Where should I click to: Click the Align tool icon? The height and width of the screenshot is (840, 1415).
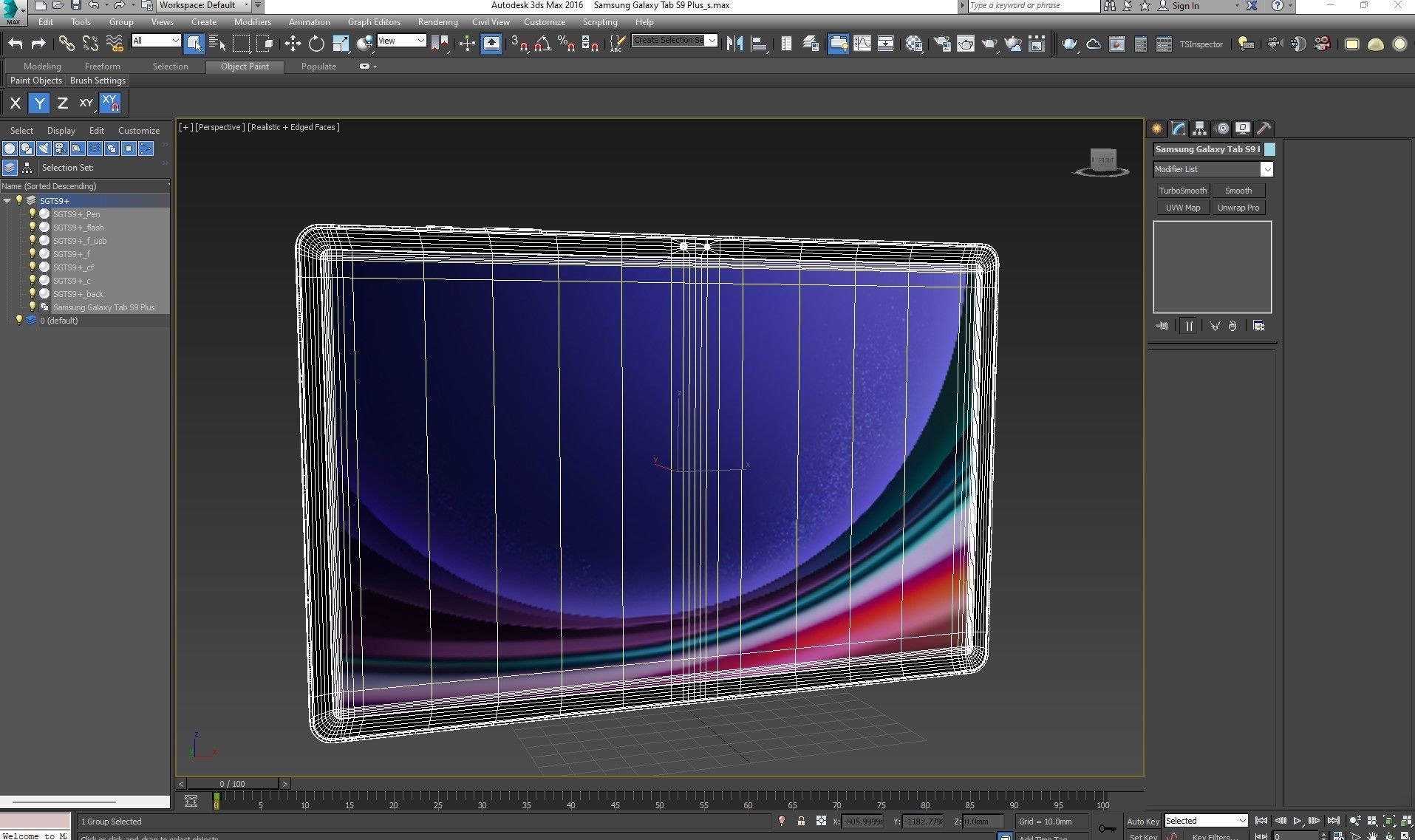[x=759, y=44]
